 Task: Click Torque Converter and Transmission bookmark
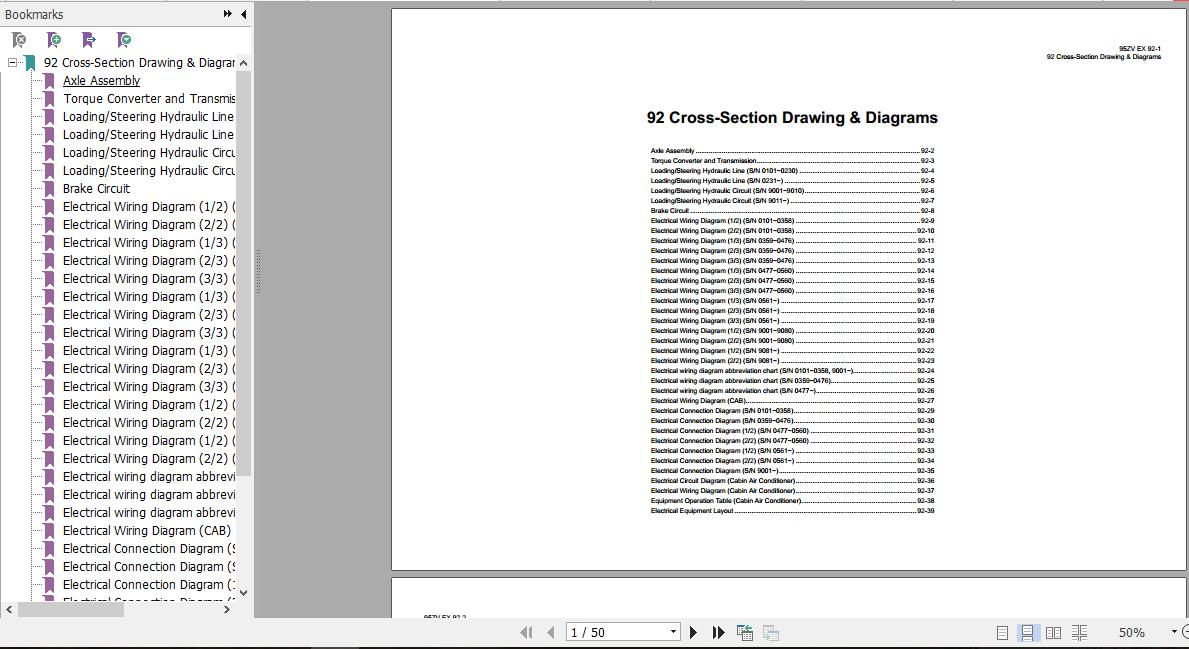(148, 99)
